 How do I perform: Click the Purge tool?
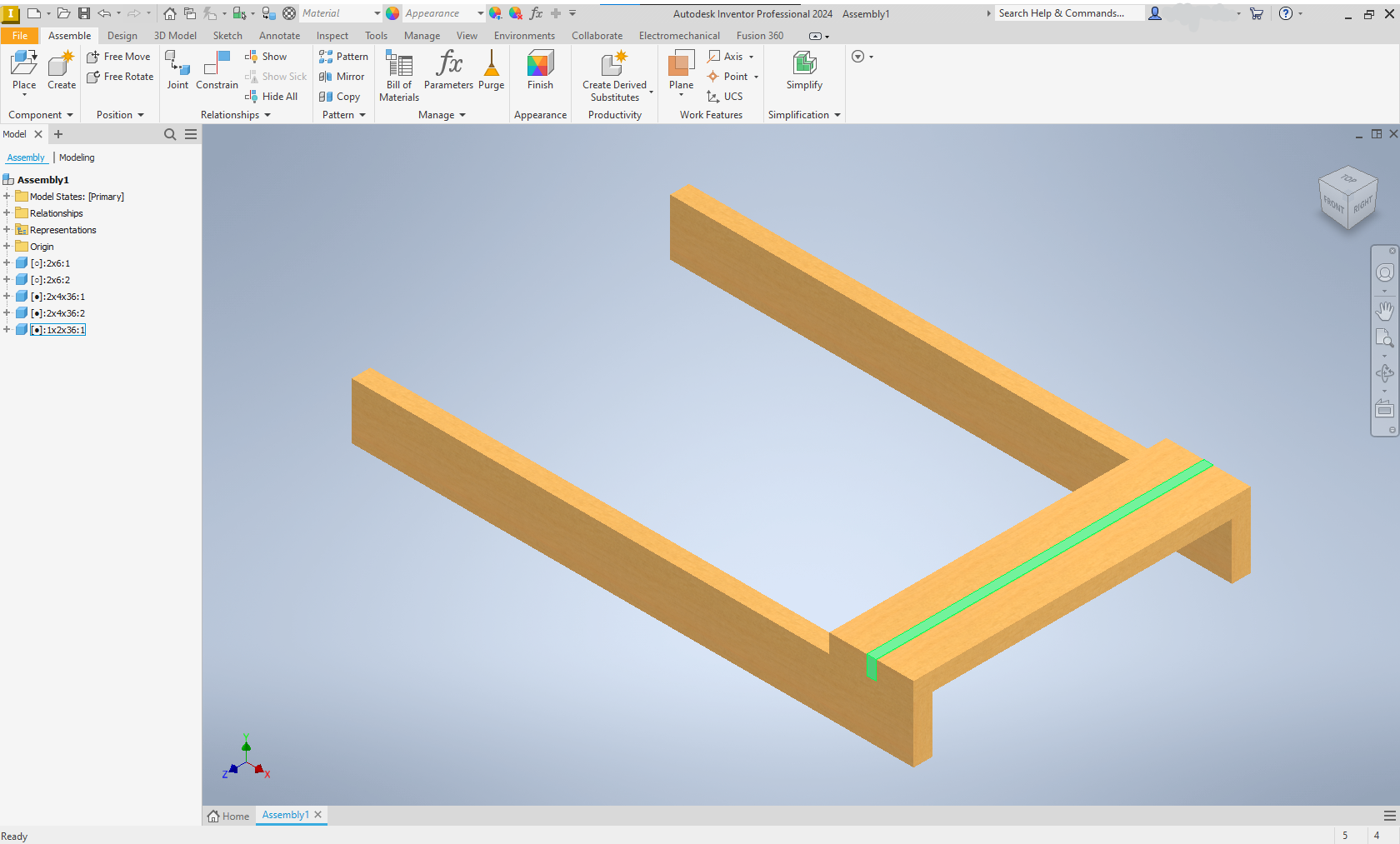point(491,71)
